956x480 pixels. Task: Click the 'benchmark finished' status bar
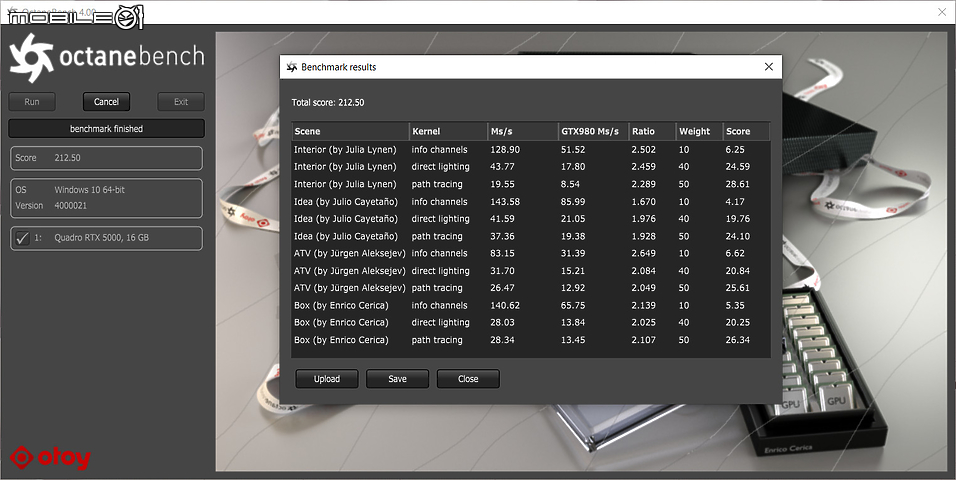pos(106,129)
